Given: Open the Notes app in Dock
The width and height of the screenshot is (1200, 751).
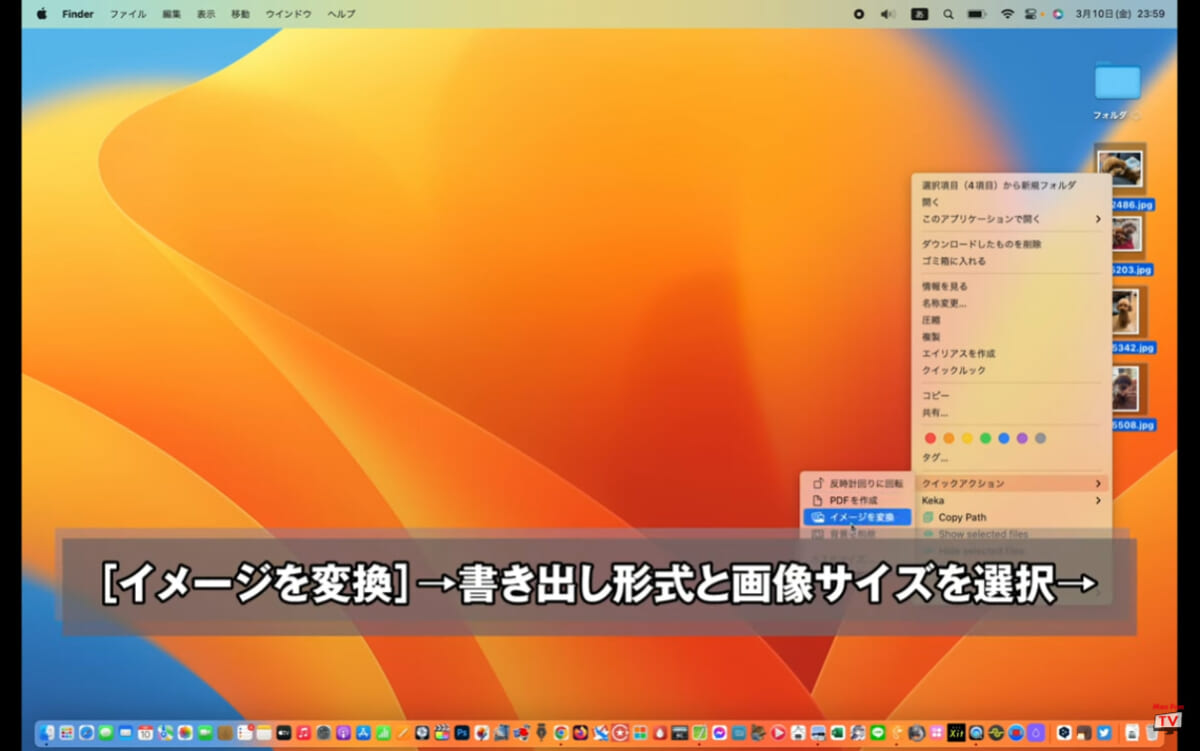Looking at the screenshot, I should point(263,733).
